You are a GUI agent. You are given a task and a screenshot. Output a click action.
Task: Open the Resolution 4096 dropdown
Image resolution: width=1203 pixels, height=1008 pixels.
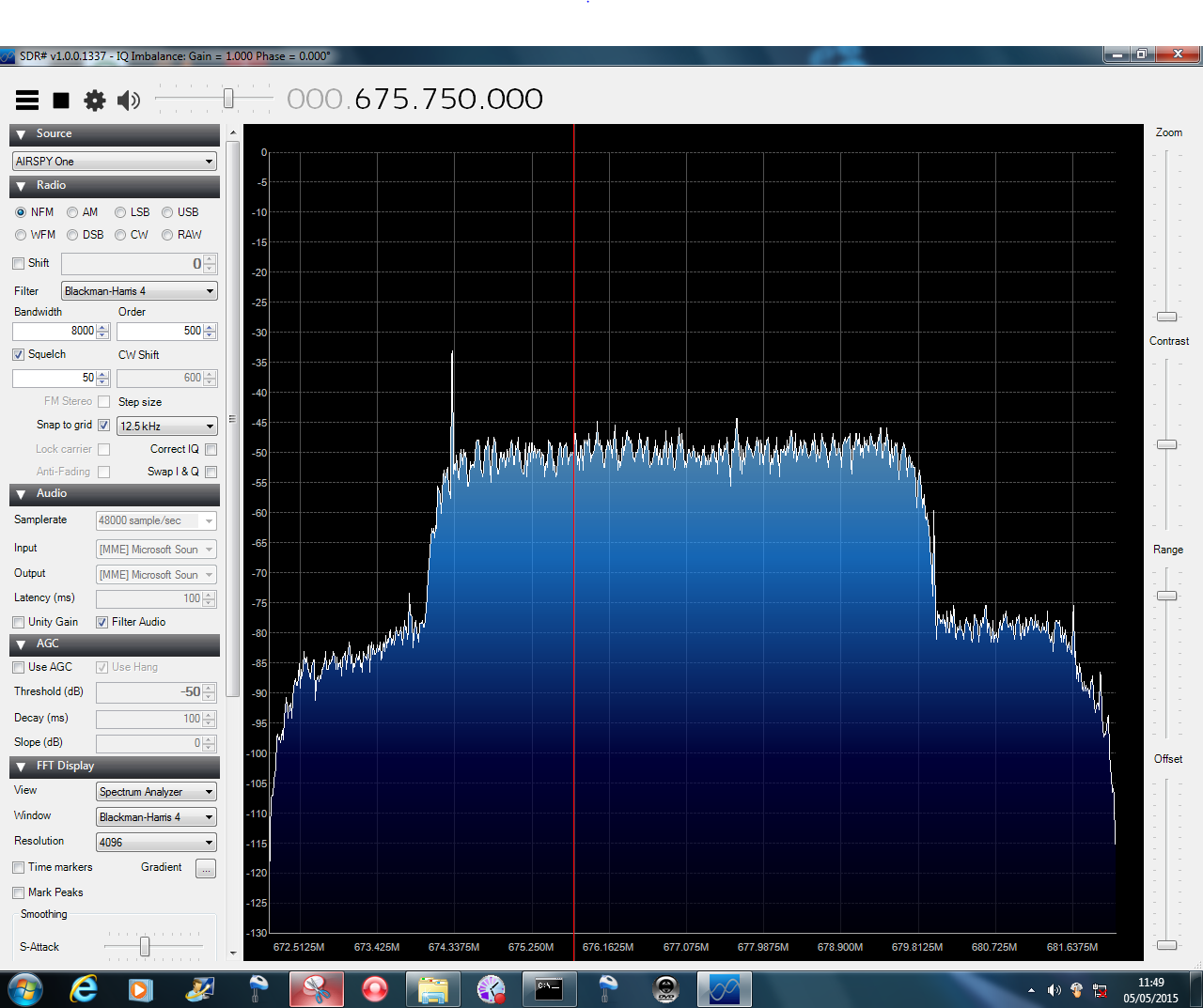coord(156,843)
